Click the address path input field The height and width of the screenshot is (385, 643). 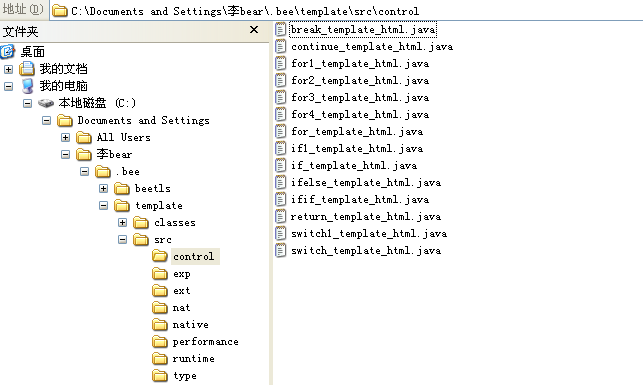(347, 11)
